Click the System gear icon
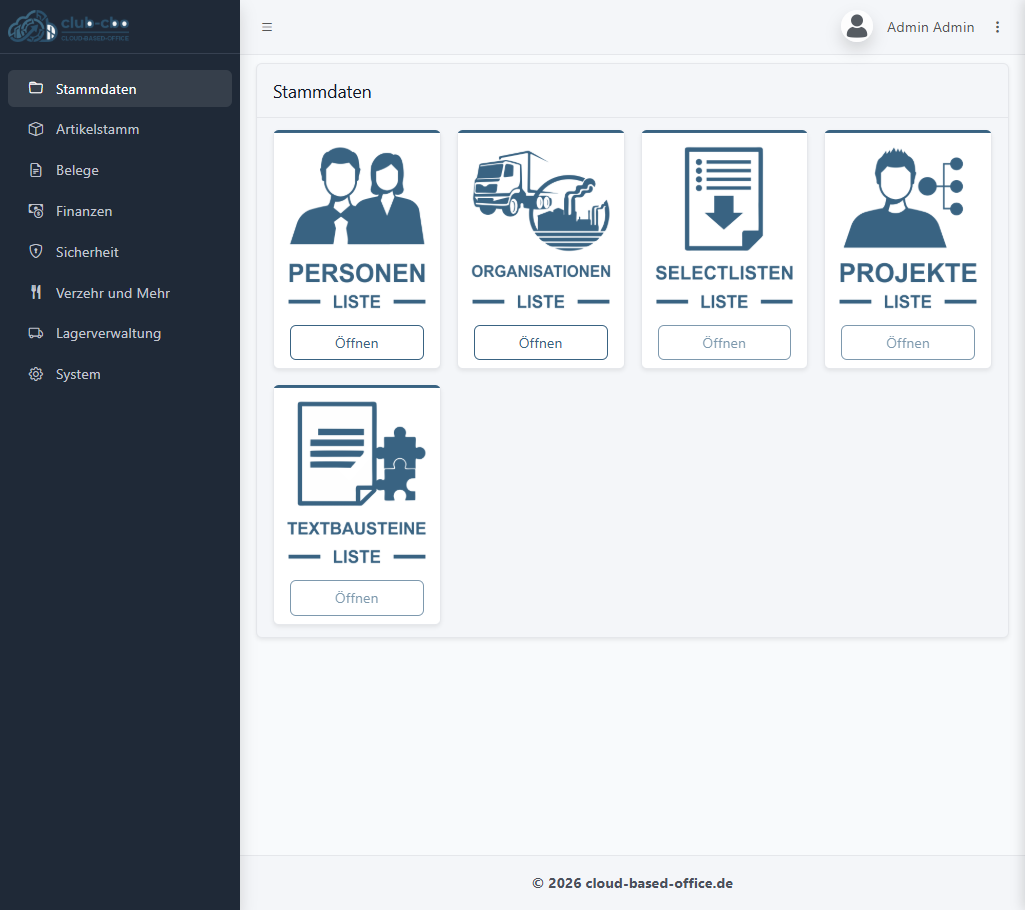Image resolution: width=1025 pixels, height=910 pixels. click(x=36, y=374)
